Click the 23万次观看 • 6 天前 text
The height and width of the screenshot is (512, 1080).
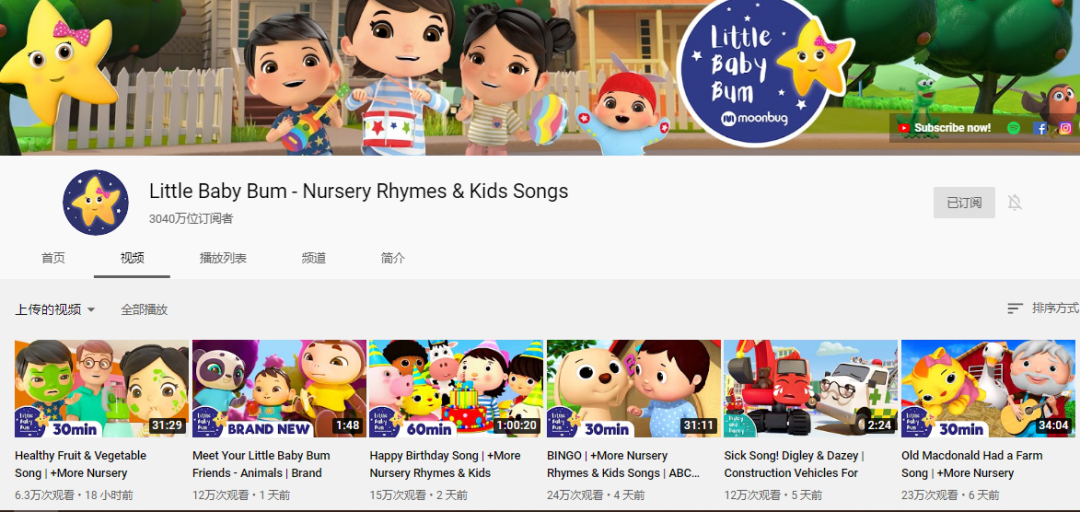pyautogui.click(x=951, y=495)
